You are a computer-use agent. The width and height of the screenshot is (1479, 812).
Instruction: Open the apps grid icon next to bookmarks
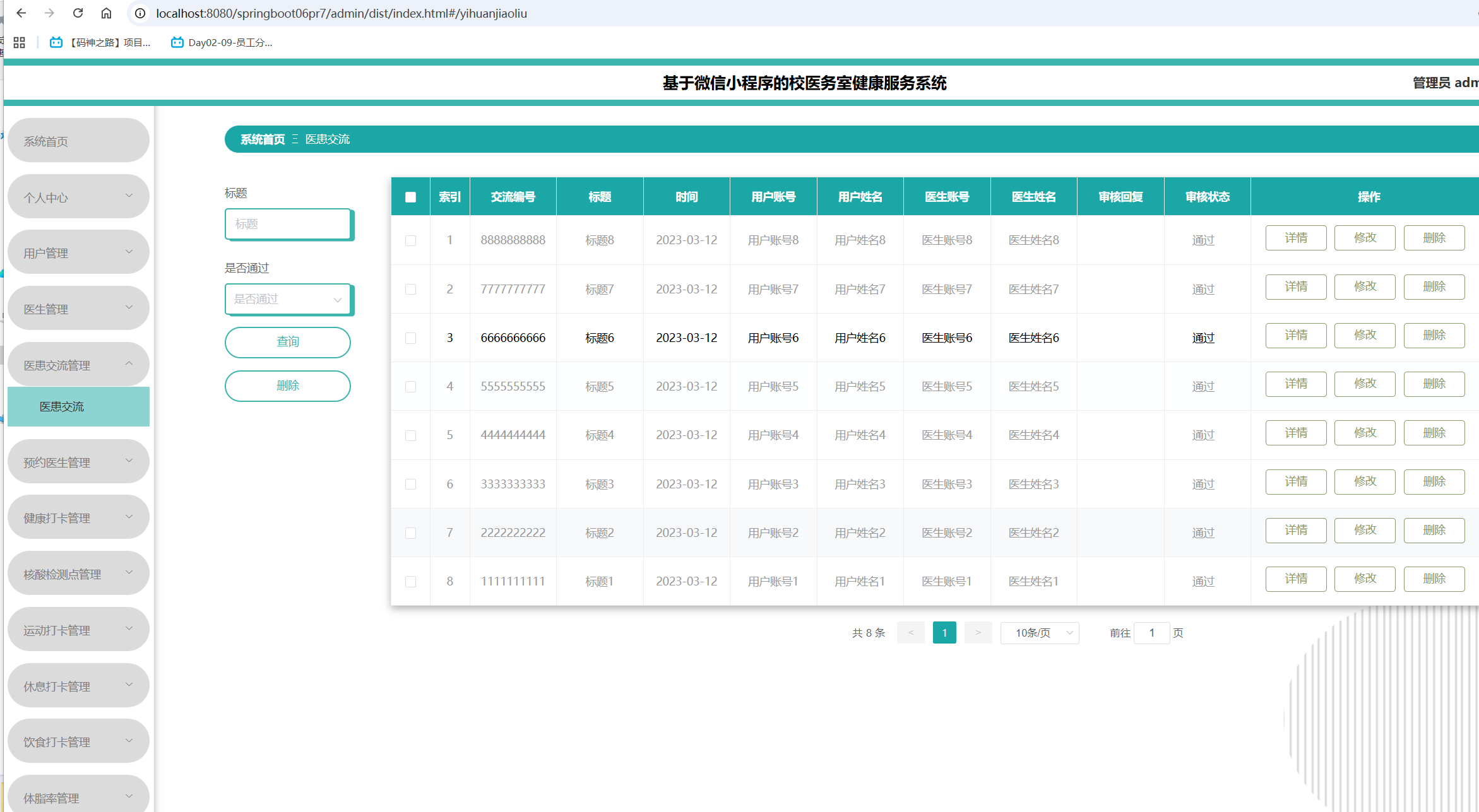(19, 42)
